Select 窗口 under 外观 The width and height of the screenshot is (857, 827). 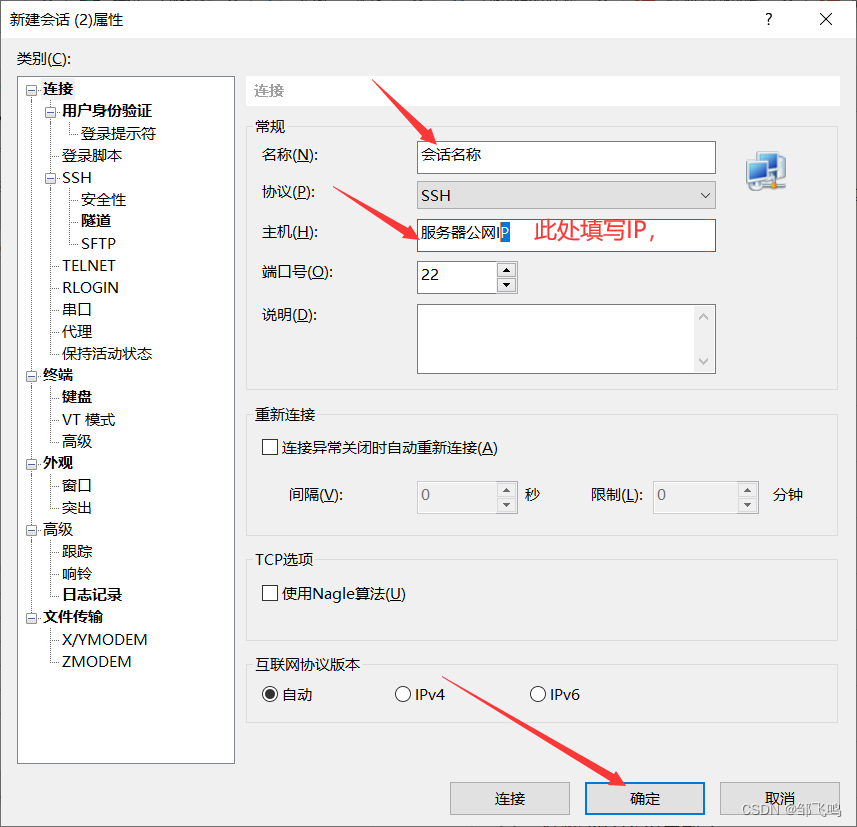(77, 485)
